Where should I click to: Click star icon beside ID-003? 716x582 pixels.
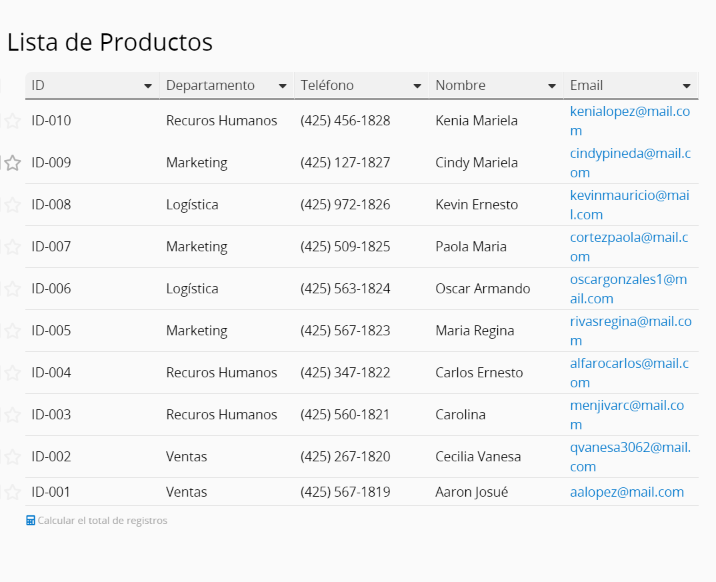point(12,414)
